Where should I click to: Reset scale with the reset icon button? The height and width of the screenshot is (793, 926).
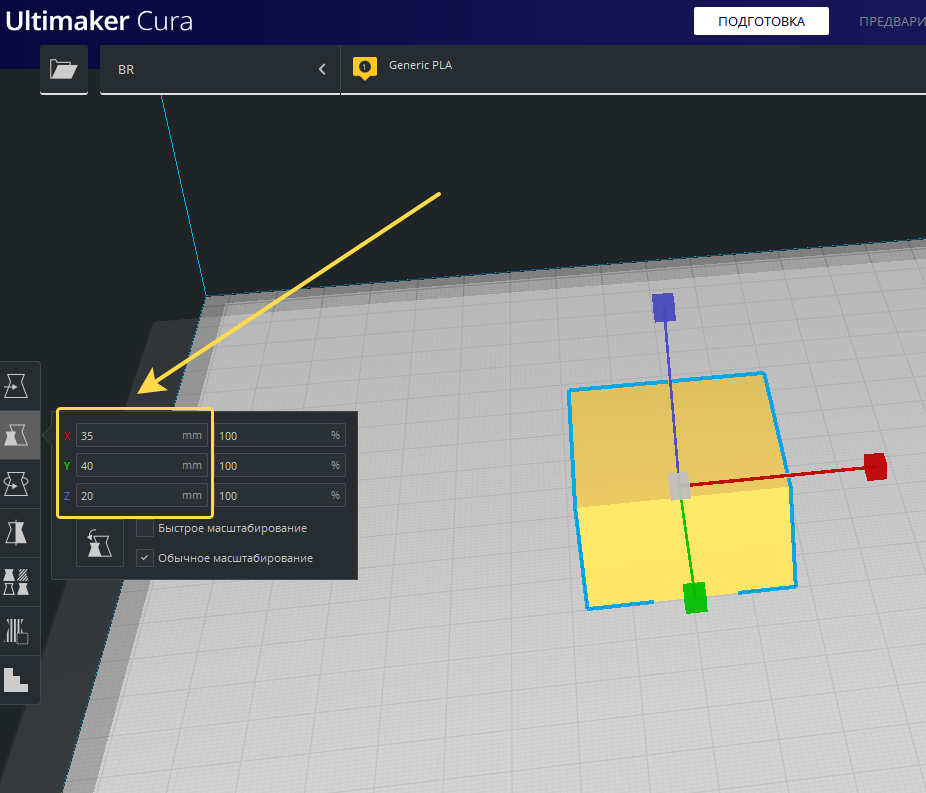click(100, 543)
